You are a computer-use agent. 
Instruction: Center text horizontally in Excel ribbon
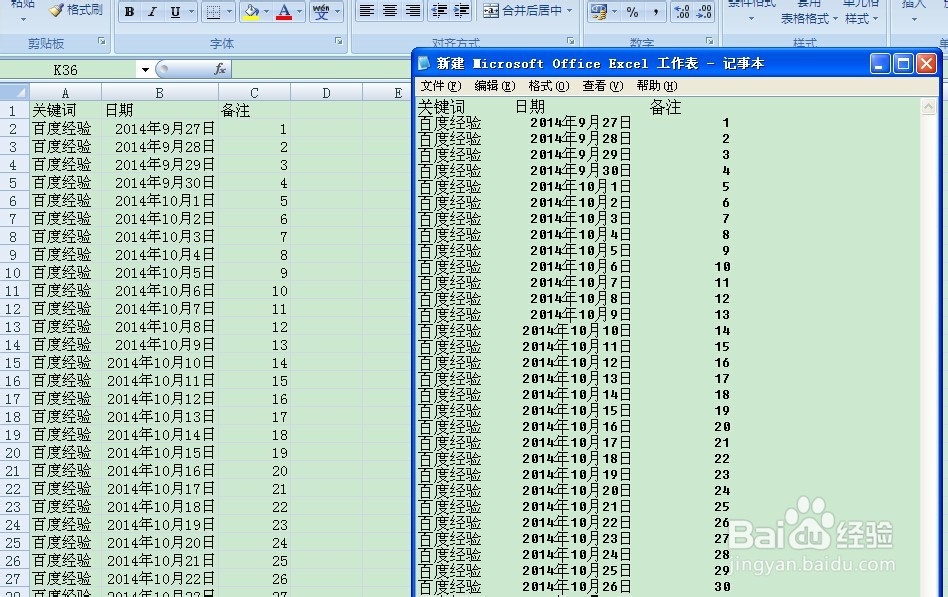390,11
